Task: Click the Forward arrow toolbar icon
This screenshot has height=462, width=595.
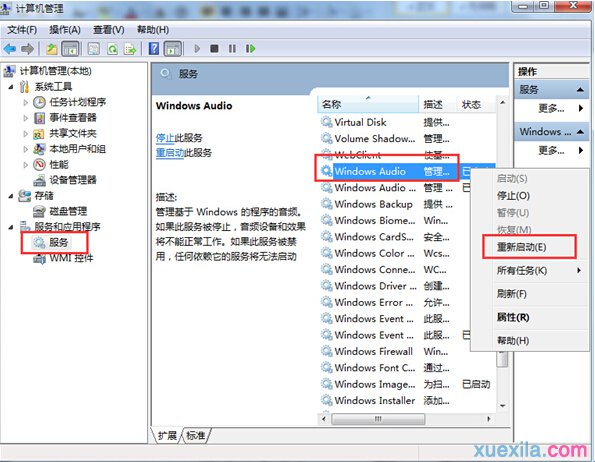Action: (x=27, y=49)
